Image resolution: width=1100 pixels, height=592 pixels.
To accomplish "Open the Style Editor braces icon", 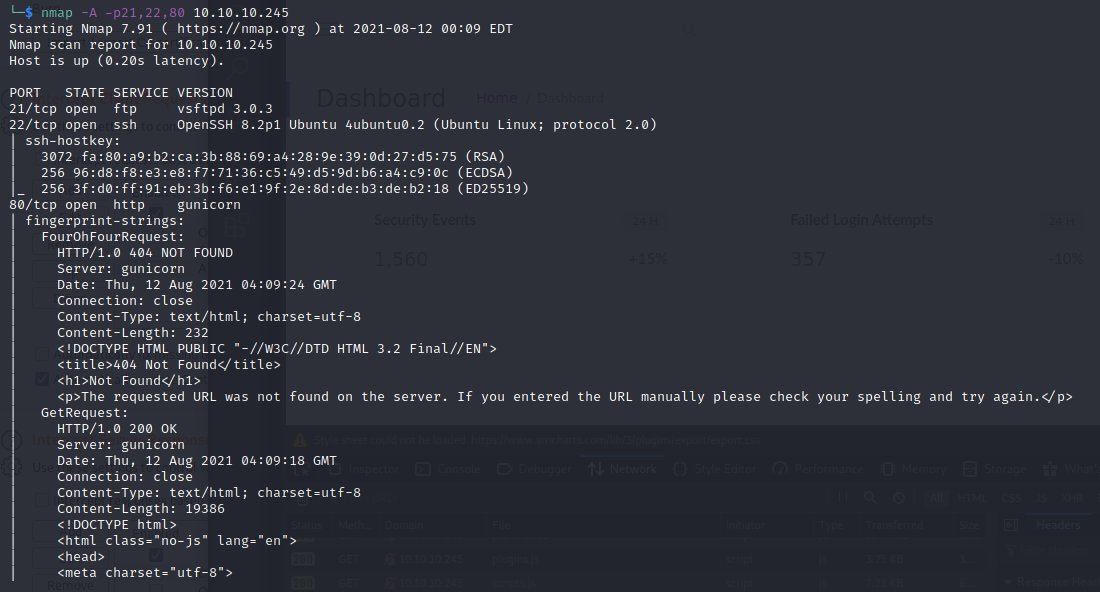I will coord(680,468).
